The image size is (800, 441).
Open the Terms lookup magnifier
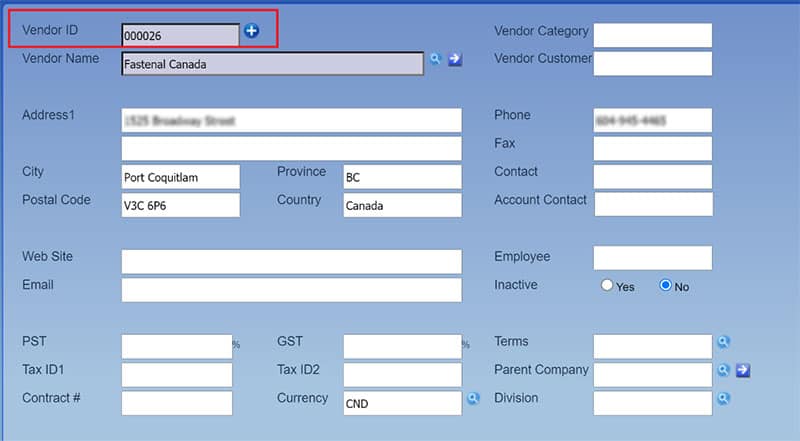tap(723, 342)
